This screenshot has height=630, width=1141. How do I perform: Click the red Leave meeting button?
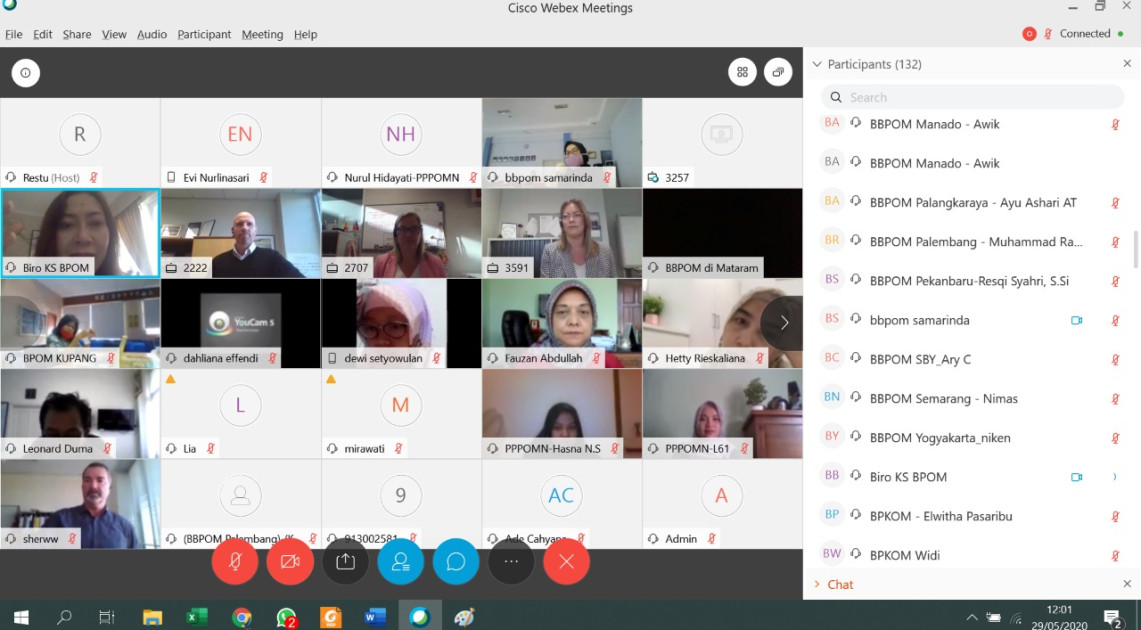click(566, 562)
